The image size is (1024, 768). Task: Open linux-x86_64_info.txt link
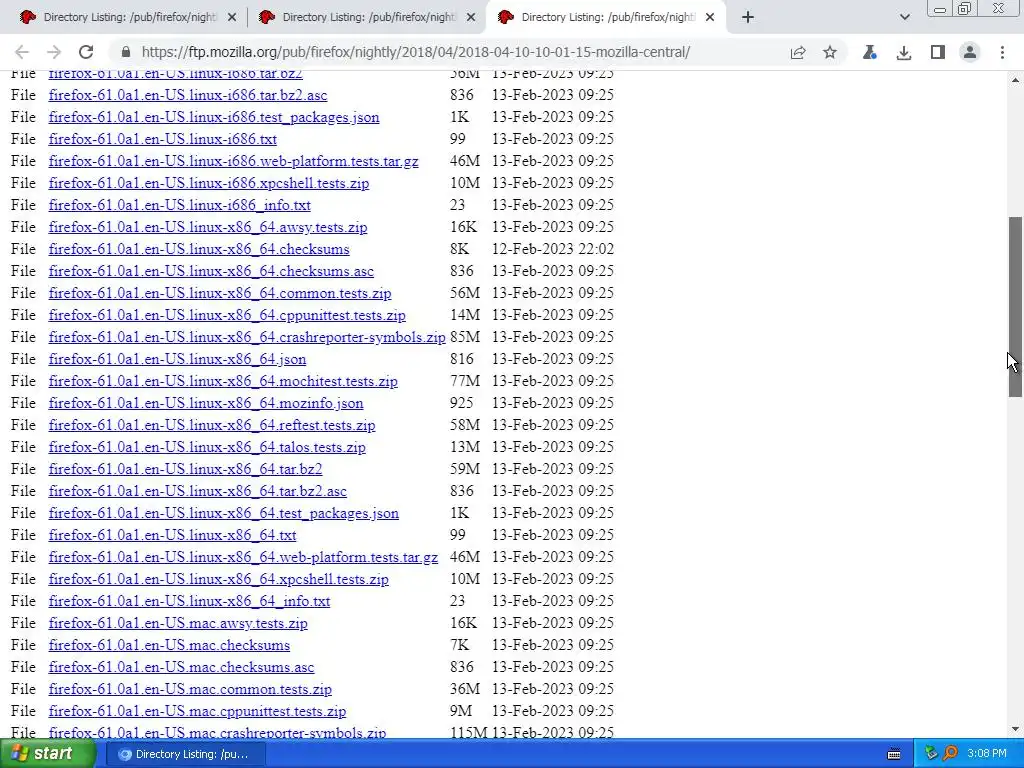point(189,601)
